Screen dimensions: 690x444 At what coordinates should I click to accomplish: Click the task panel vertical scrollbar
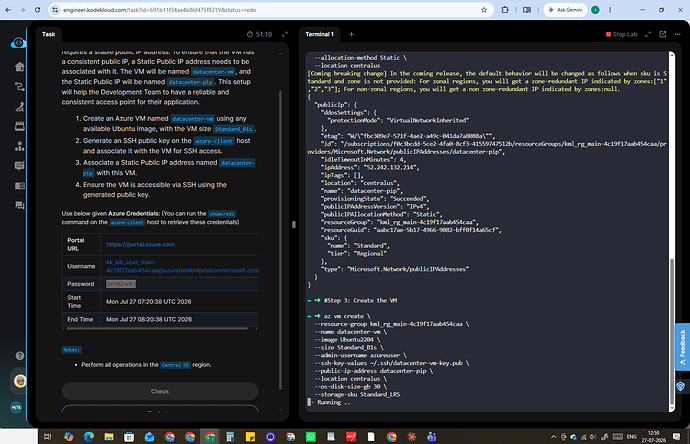[x=280, y=240]
